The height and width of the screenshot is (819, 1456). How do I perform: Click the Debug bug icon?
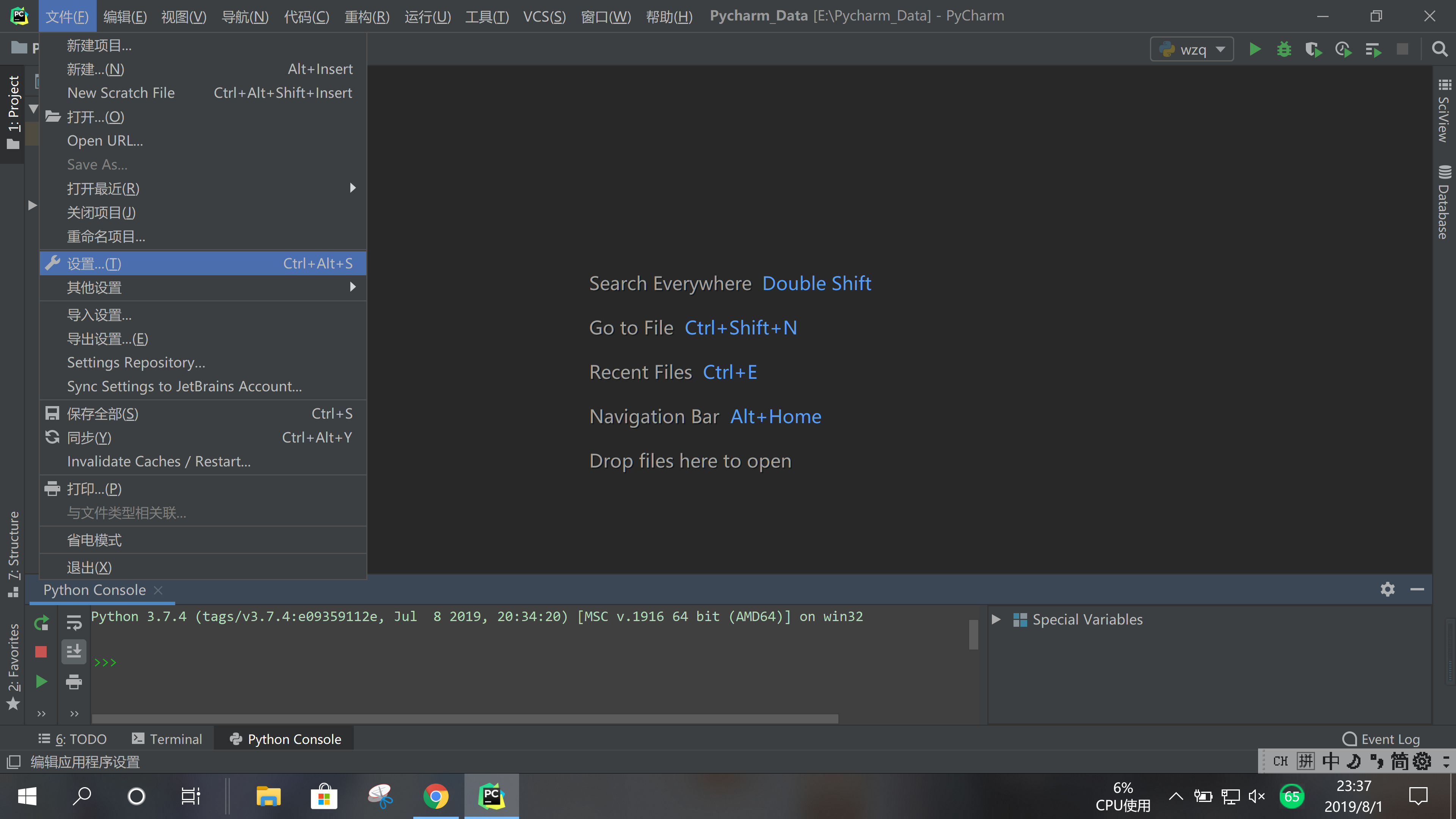[1283, 50]
